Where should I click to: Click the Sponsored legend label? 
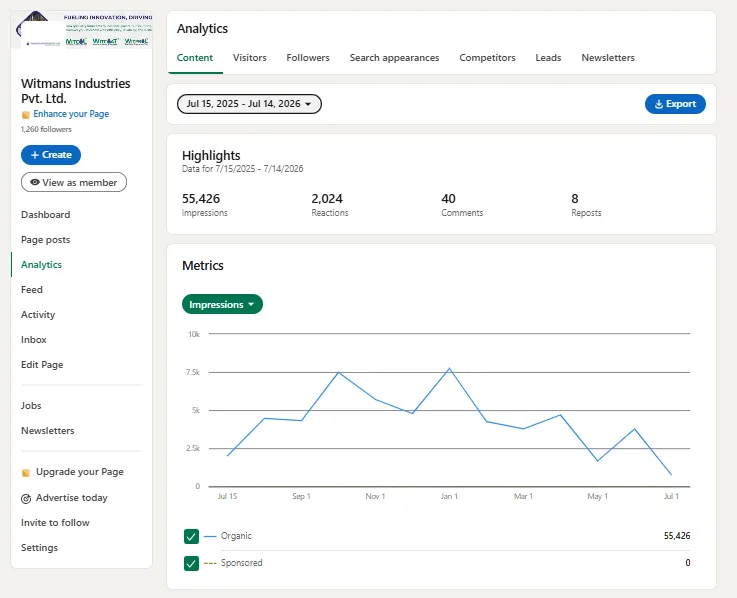(242, 563)
